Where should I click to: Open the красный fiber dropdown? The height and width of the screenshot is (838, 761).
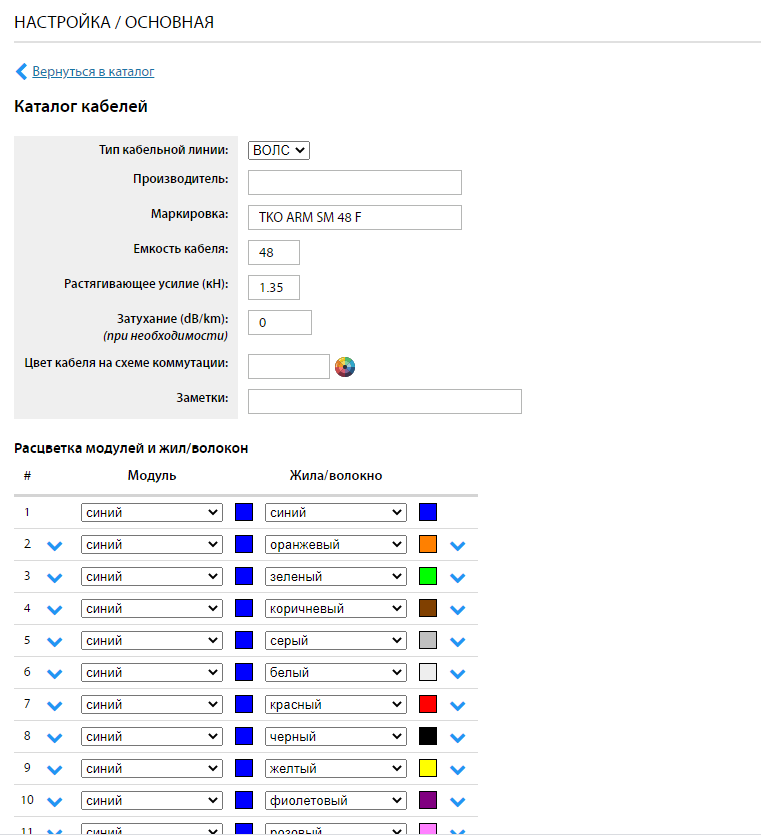(336, 705)
